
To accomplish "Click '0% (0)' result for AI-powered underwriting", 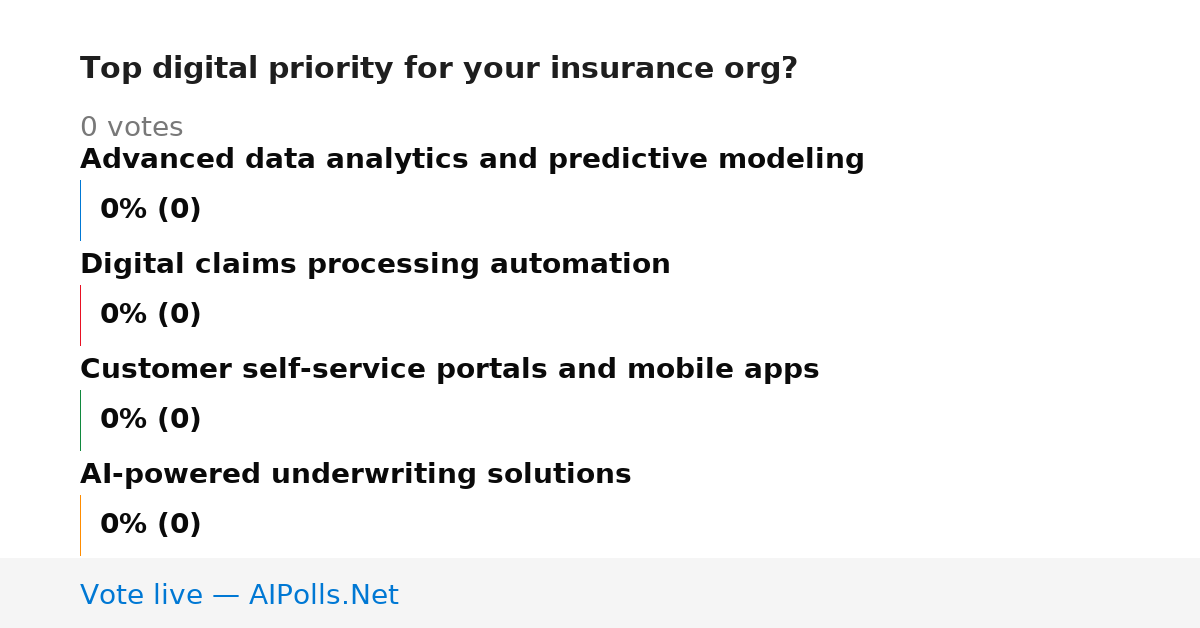I will tap(150, 525).
